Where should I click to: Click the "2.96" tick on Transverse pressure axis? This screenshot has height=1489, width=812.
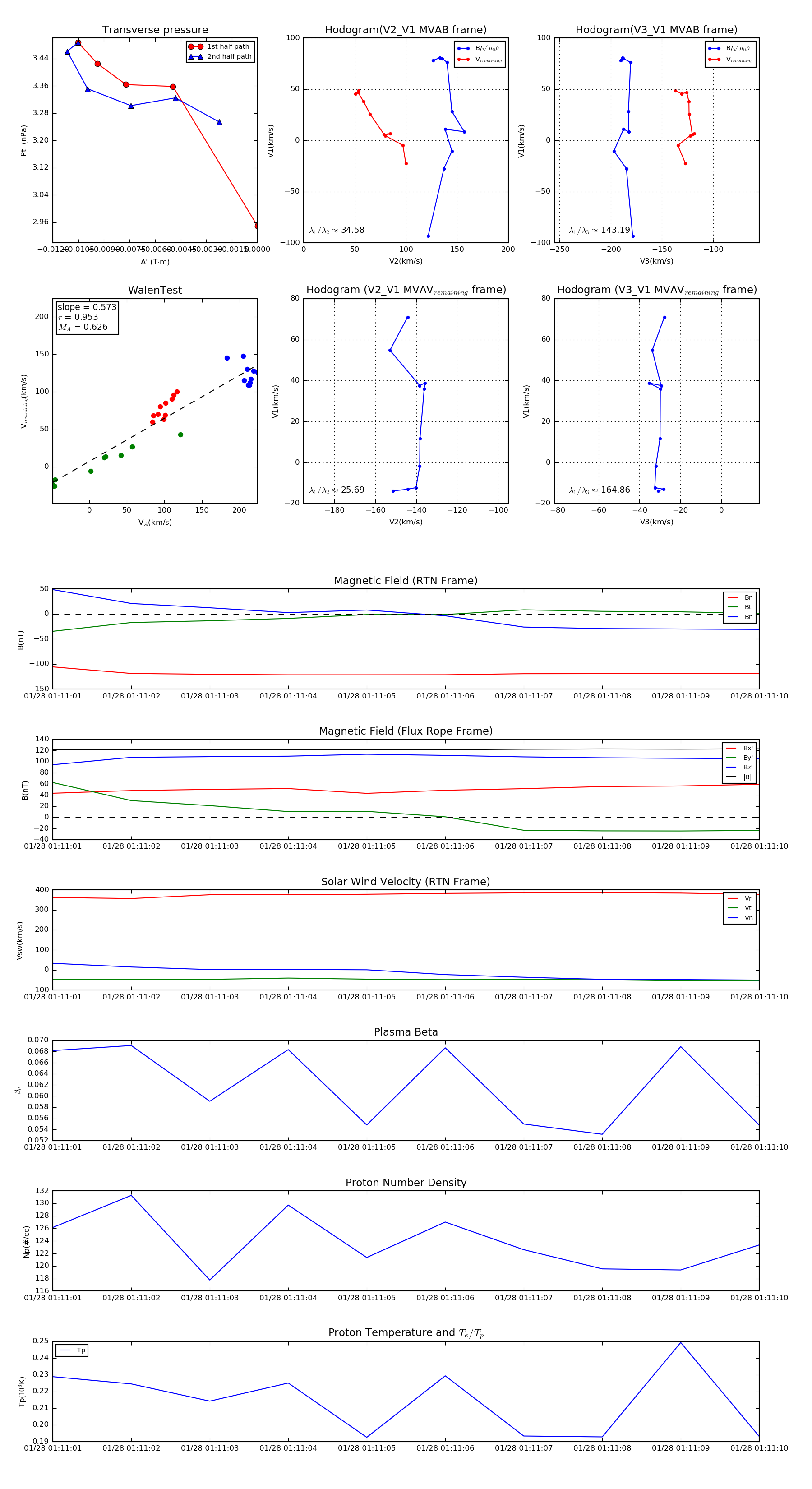(41, 222)
